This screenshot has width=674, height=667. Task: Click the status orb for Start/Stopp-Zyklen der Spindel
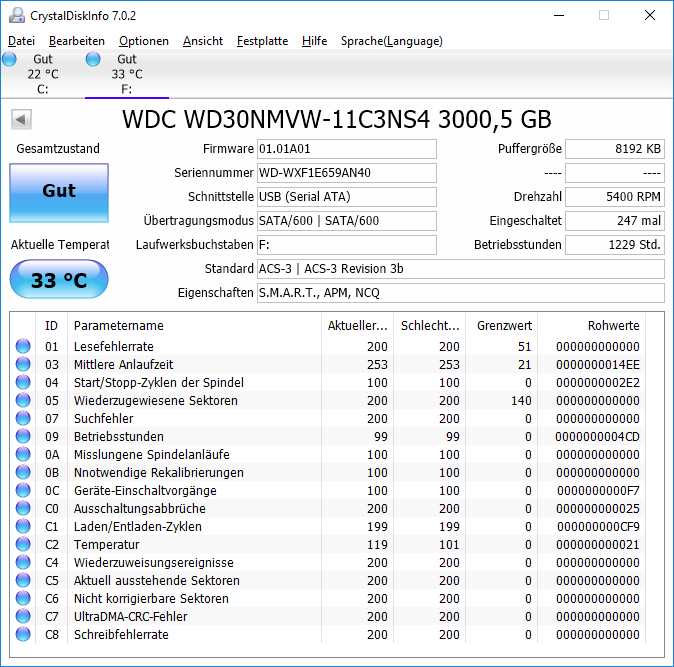point(23,382)
